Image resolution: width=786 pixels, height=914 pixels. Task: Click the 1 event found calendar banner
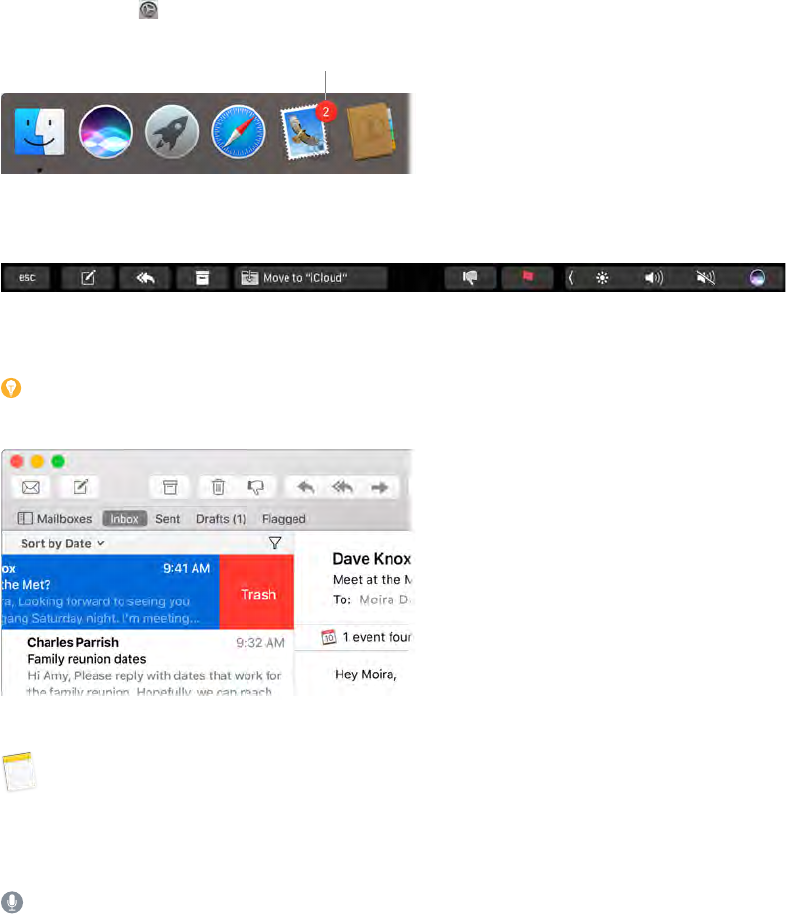[366, 637]
